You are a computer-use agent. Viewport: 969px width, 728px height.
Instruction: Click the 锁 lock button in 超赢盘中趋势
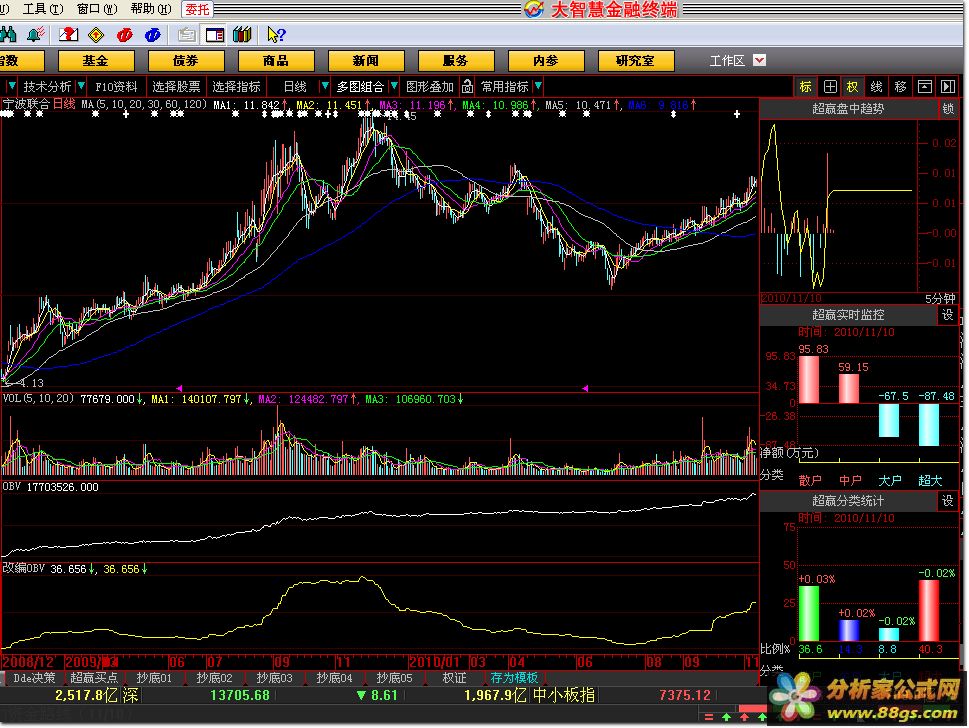pyautogui.click(x=948, y=109)
